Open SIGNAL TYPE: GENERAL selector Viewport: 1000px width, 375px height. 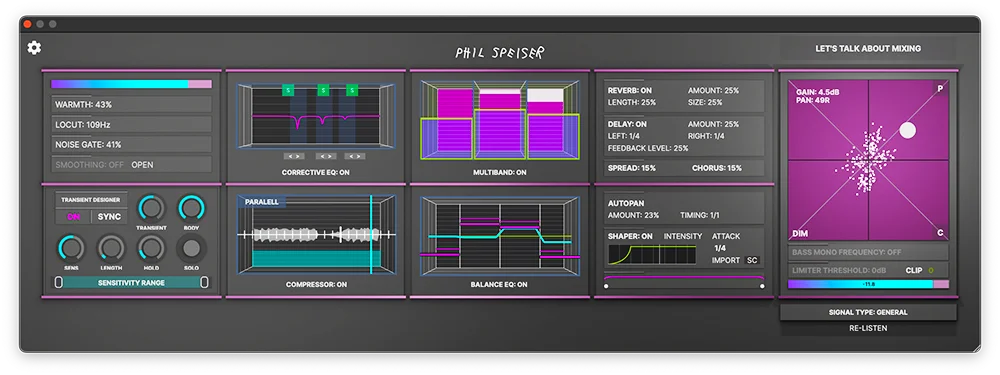868,312
